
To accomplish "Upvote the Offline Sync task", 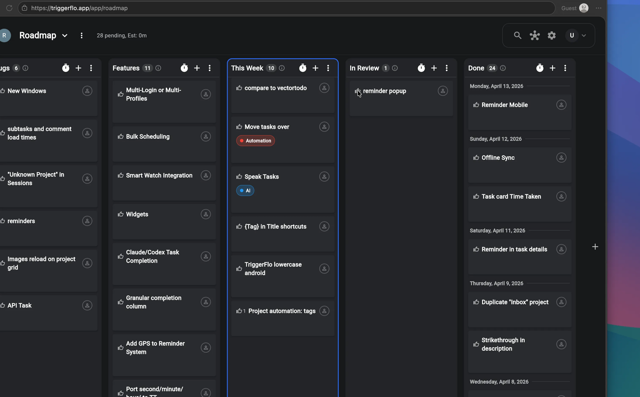I will coord(476,157).
